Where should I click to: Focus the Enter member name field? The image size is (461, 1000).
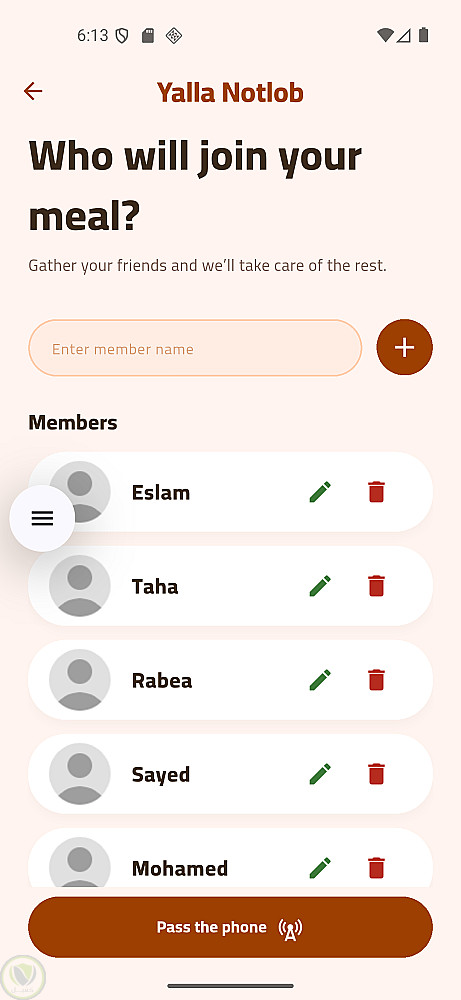pos(195,348)
